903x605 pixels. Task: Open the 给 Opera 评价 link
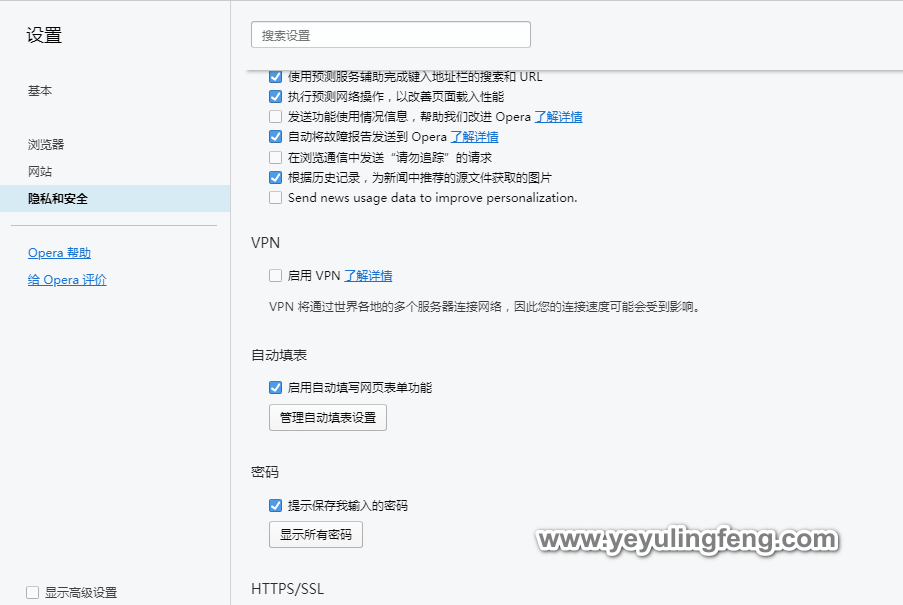(x=67, y=280)
